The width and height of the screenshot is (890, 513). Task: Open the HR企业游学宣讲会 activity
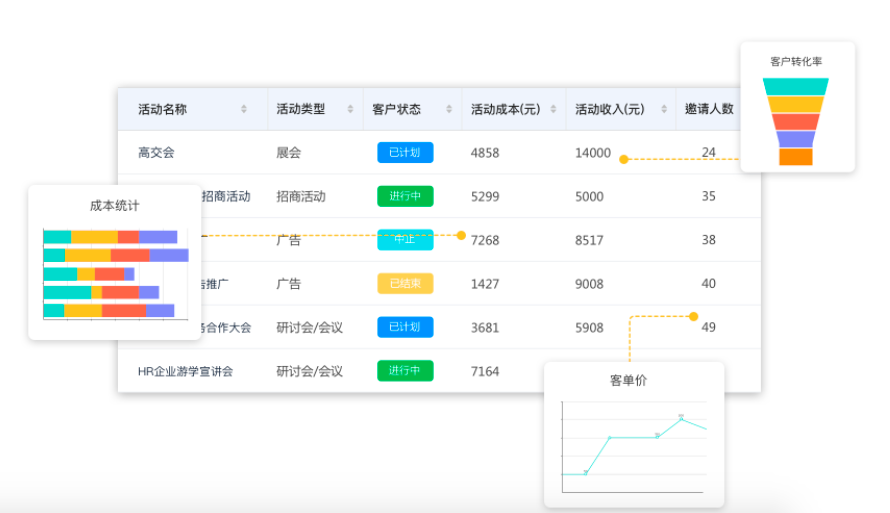(185, 371)
